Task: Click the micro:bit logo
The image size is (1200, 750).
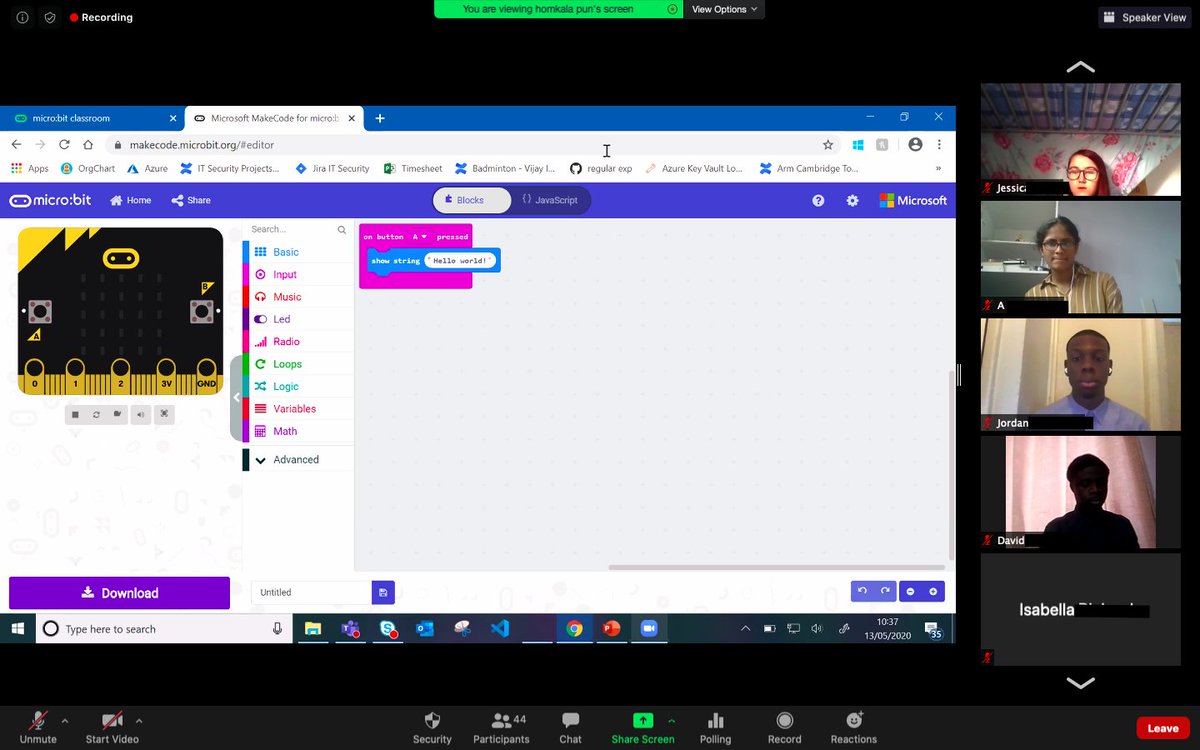Action: click(x=50, y=200)
